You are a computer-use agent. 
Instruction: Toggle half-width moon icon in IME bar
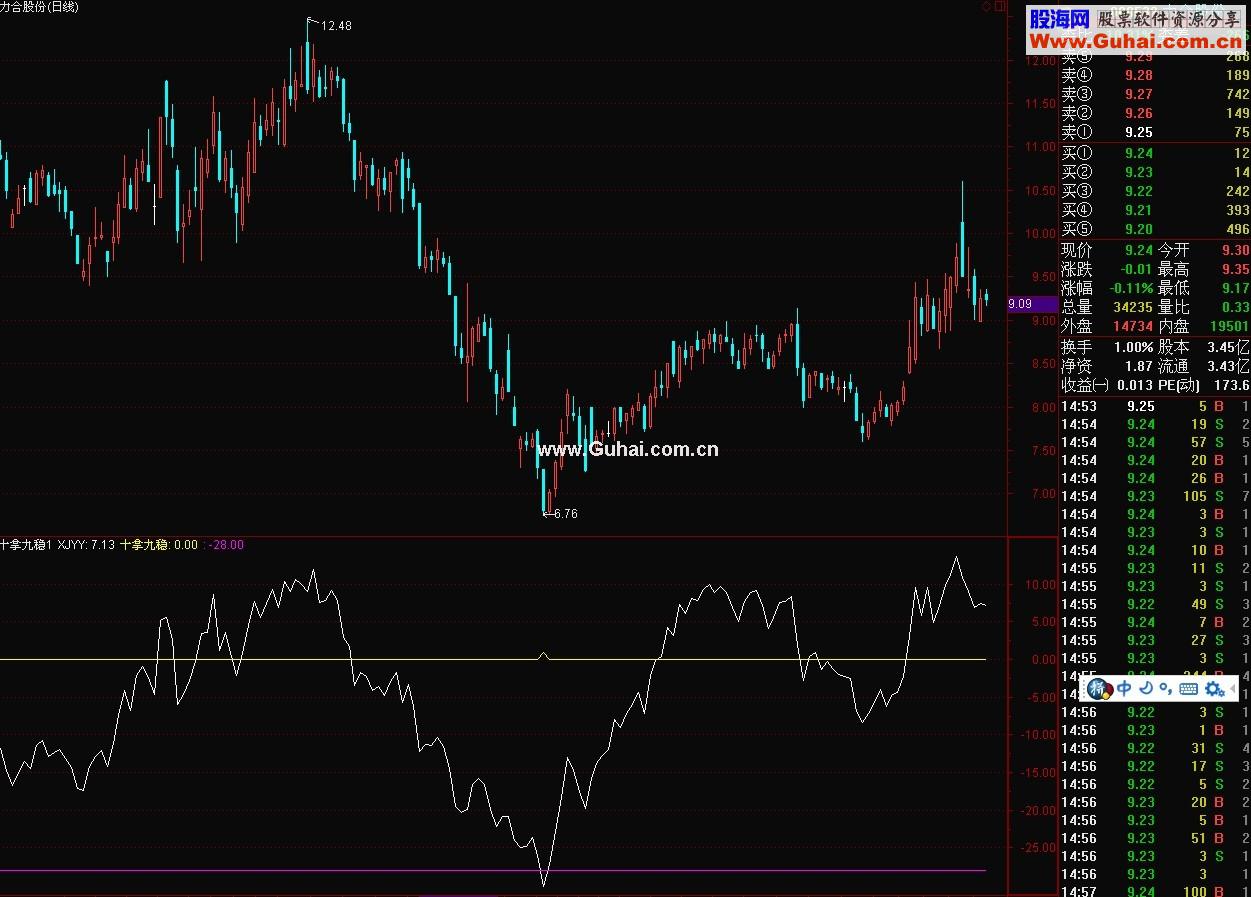pyautogui.click(x=1146, y=688)
